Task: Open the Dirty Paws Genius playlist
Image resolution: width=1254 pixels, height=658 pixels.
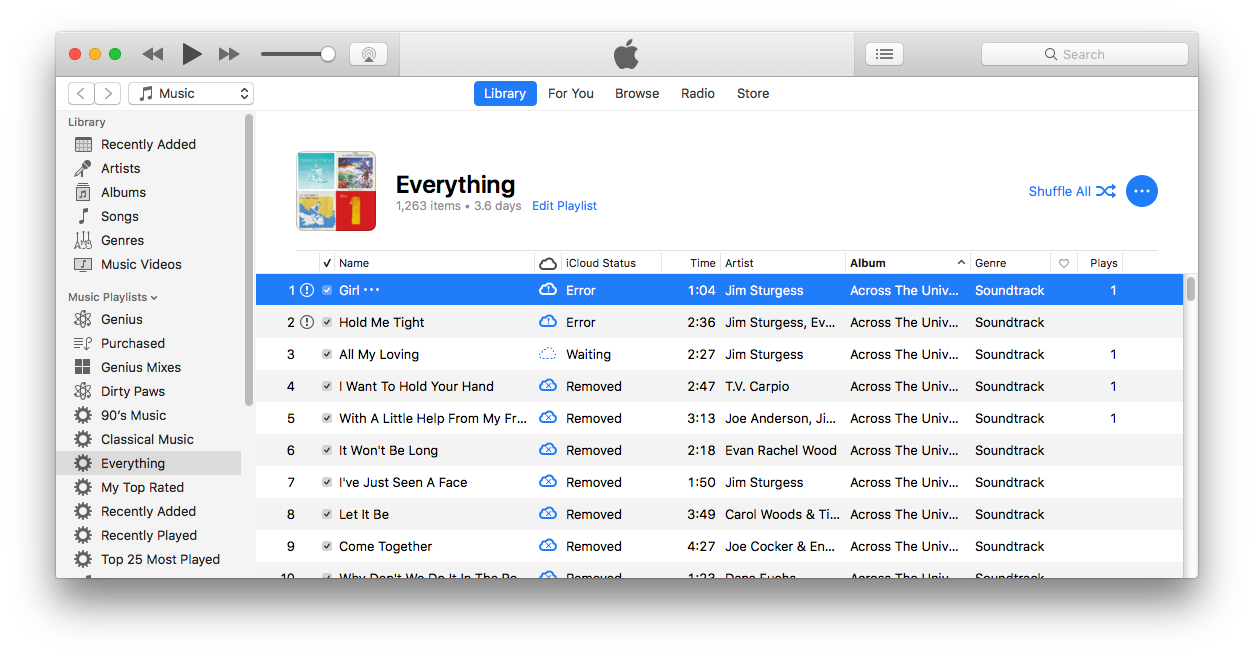Action: click(132, 391)
